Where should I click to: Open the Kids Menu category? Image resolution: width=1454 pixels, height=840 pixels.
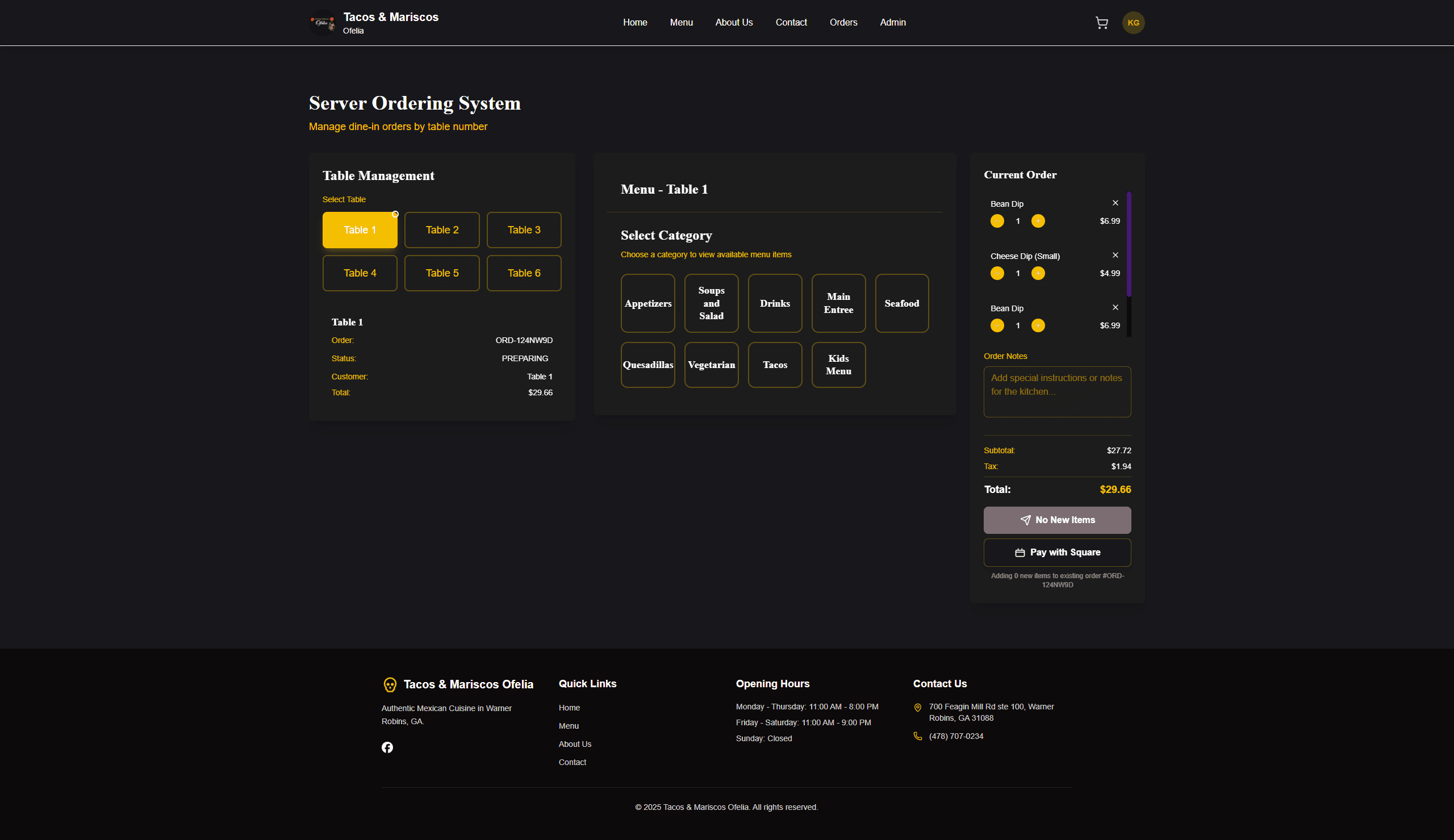(837, 365)
